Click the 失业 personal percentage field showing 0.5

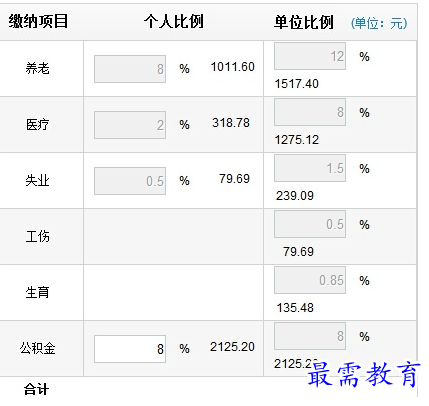coord(130,181)
